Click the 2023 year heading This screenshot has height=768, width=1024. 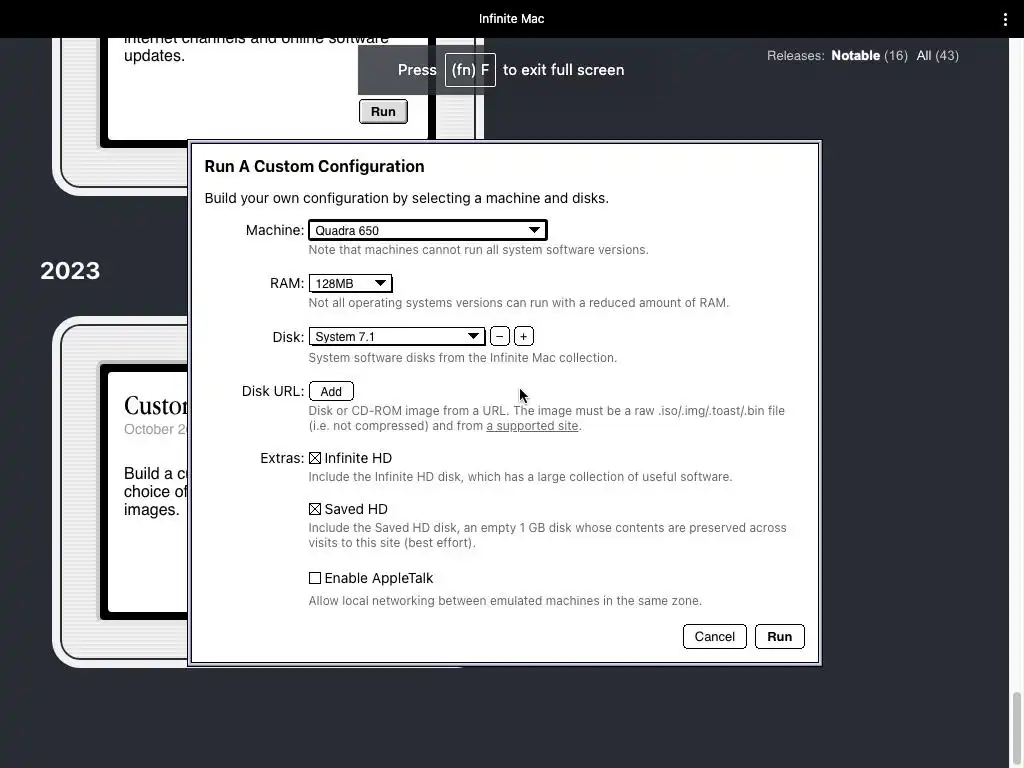coord(70,271)
